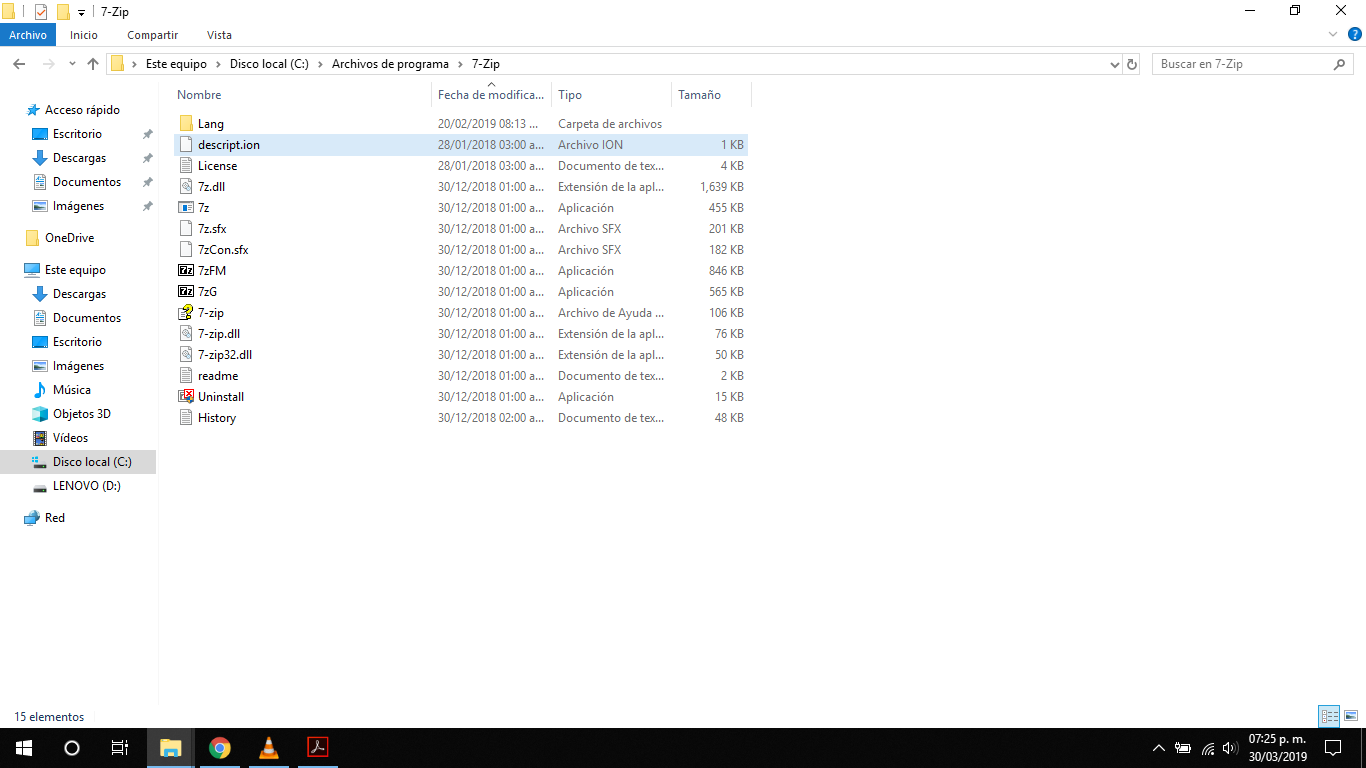Click the 7-zip help file icon
The width and height of the screenshot is (1366, 768).
186,313
